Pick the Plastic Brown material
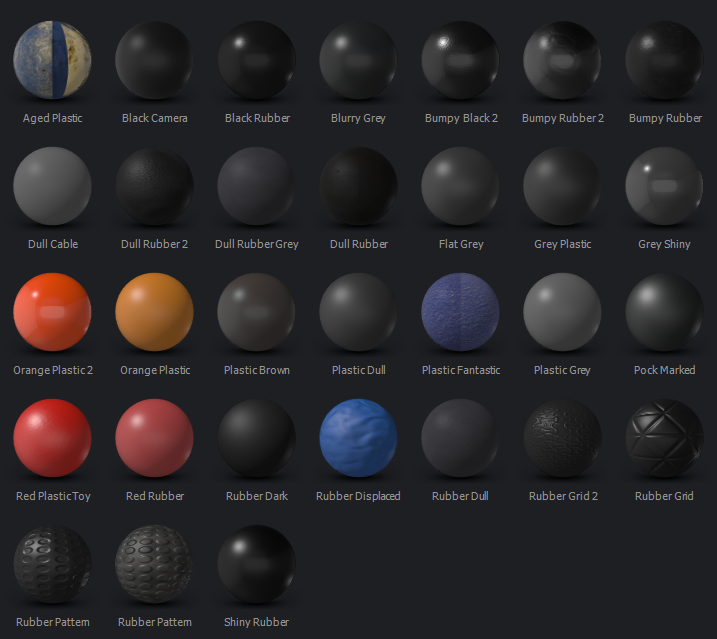717x639 pixels. [257, 312]
